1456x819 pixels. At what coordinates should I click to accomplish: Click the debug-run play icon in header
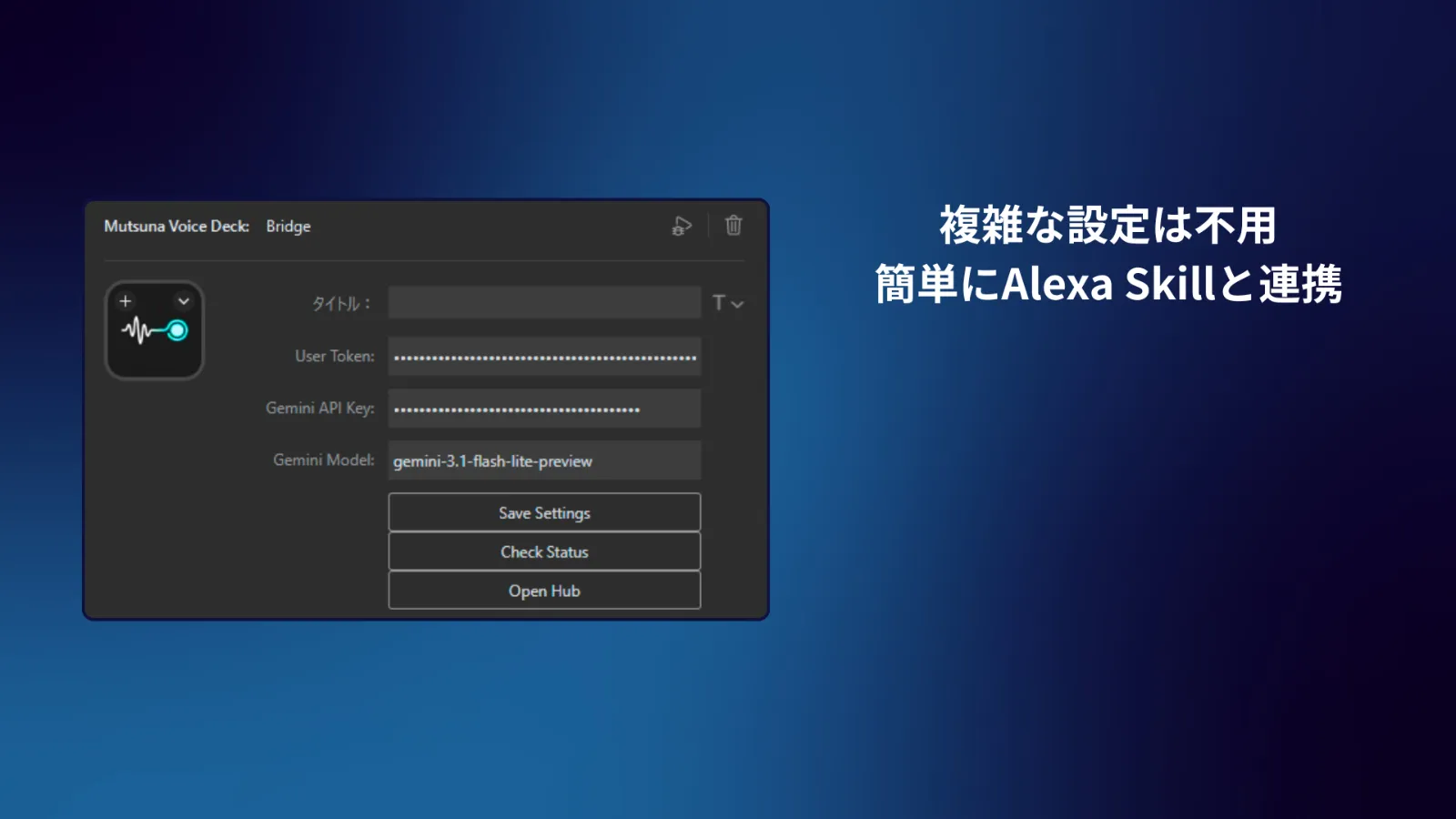coord(682,226)
